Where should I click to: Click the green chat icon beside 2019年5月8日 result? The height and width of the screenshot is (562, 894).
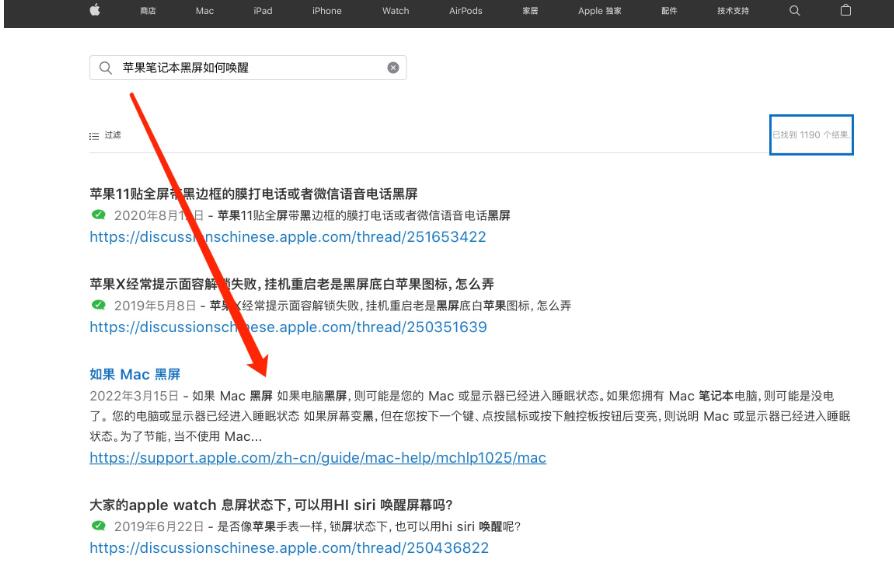coord(99,305)
